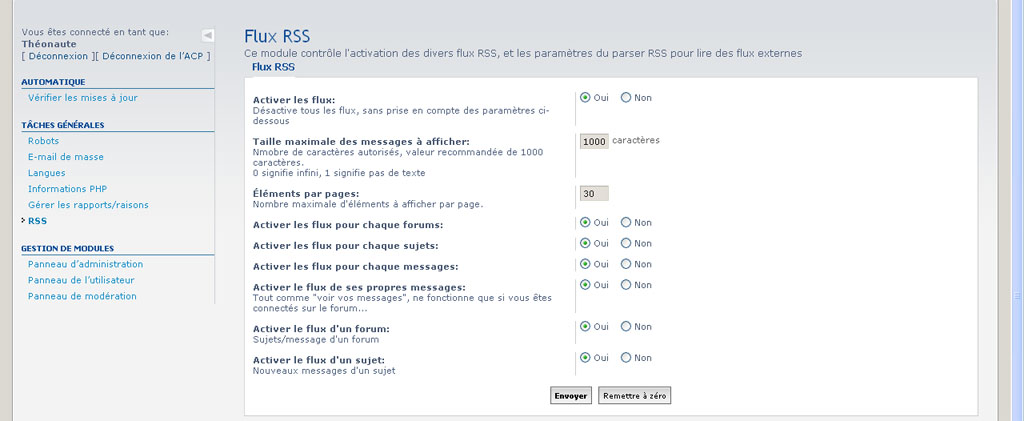Open Gérer les rapports/raisons
This screenshot has width=1024, height=421.
tap(88, 205)
